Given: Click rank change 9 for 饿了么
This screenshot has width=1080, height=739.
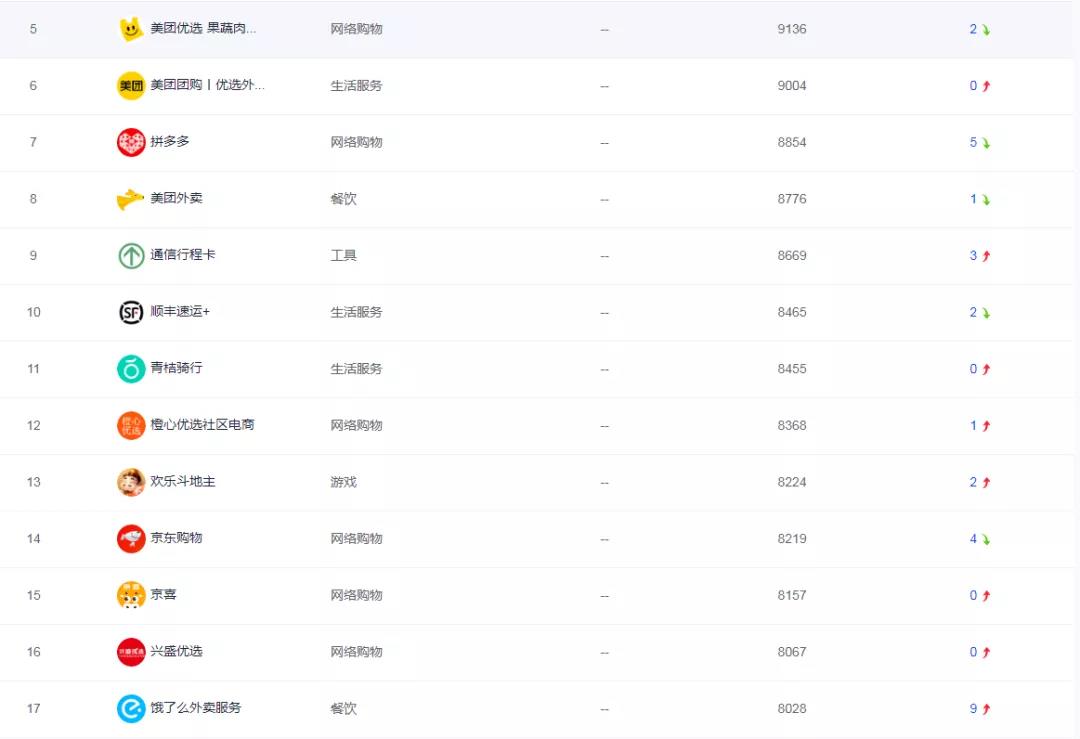Looking at the screenshot, I should (x=973, y=709).
